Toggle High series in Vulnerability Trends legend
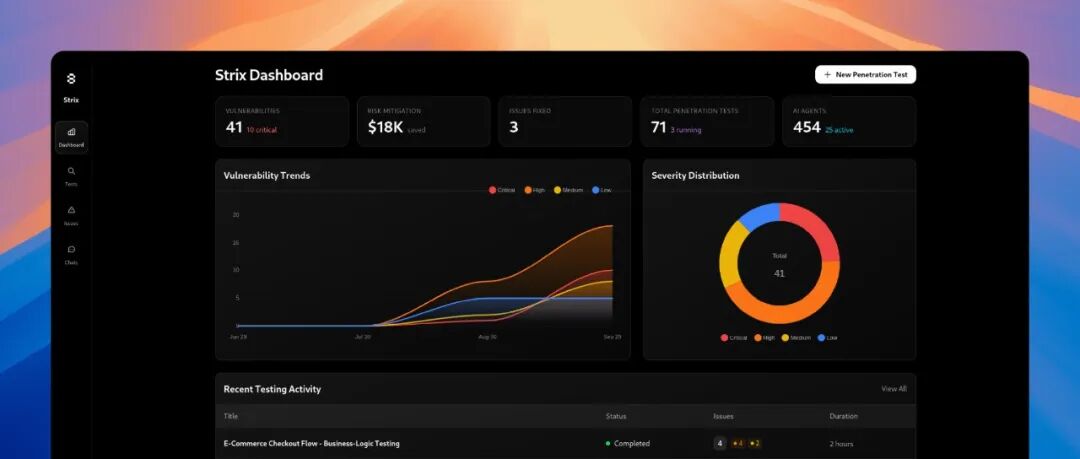 [x=534, y=190]
